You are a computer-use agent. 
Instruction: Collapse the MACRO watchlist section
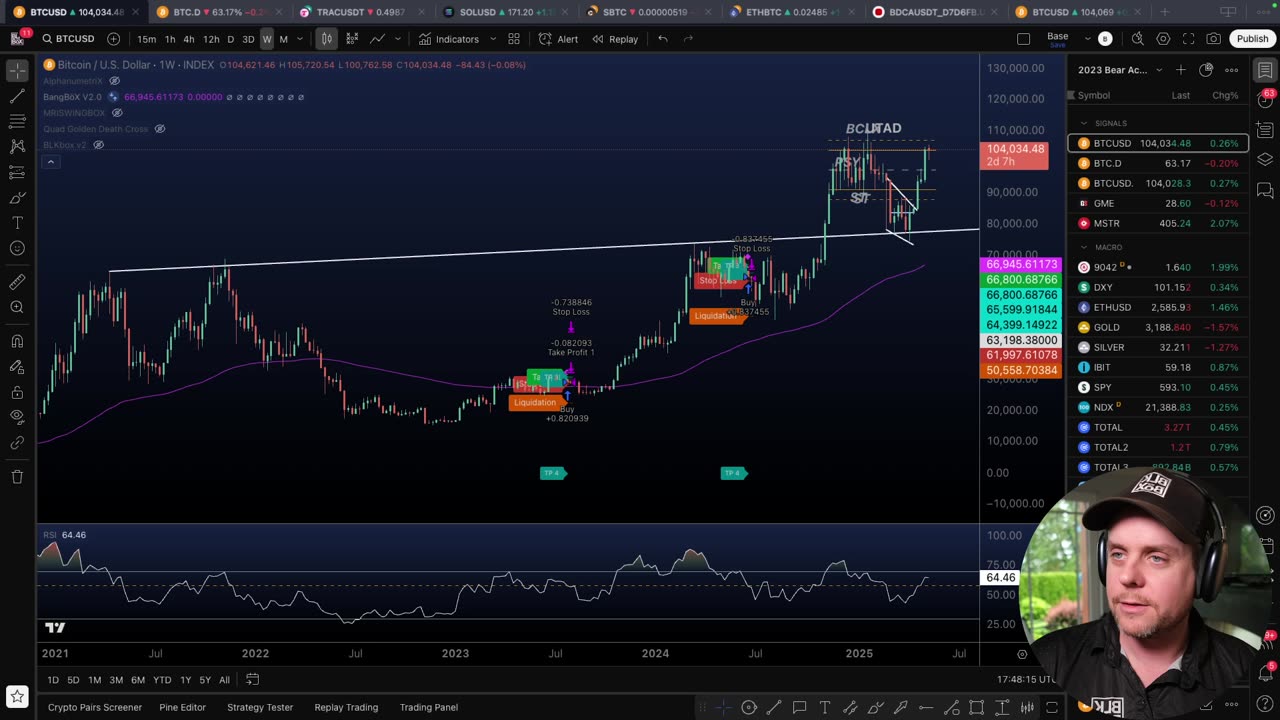(1084, 247)
